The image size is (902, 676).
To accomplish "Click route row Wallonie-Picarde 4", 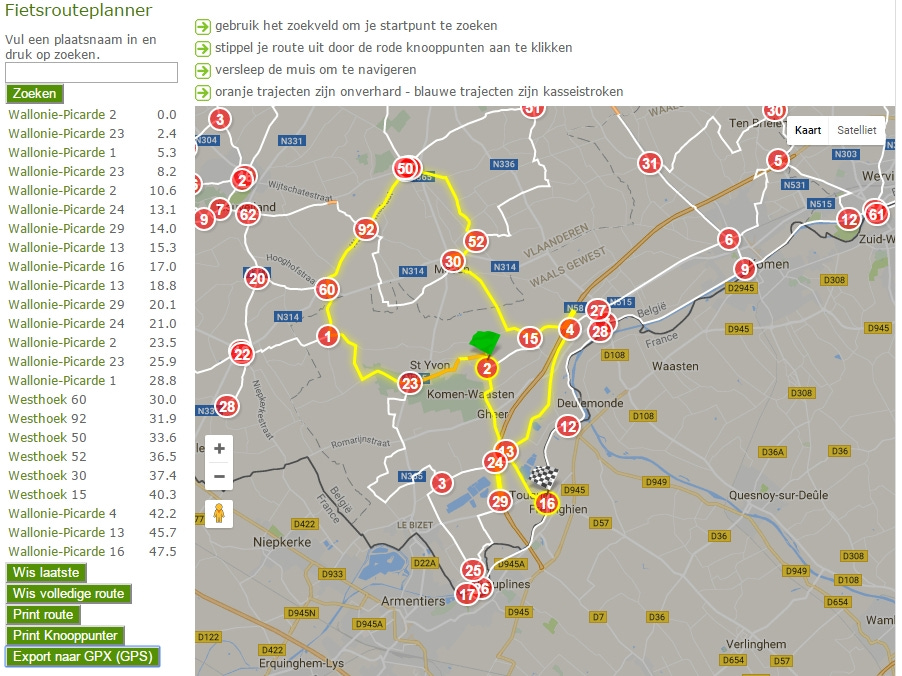I will coord(92,513).
